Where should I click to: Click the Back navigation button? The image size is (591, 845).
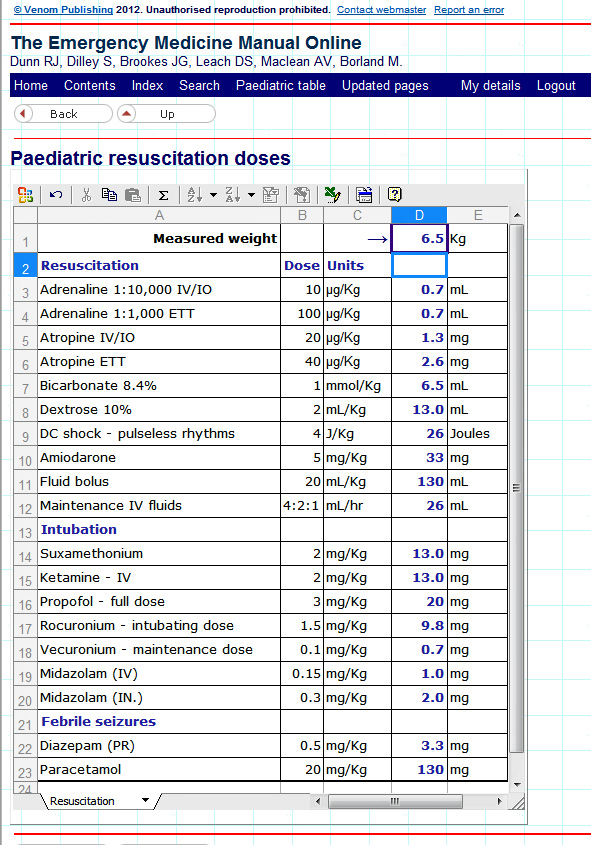point(63,114)
